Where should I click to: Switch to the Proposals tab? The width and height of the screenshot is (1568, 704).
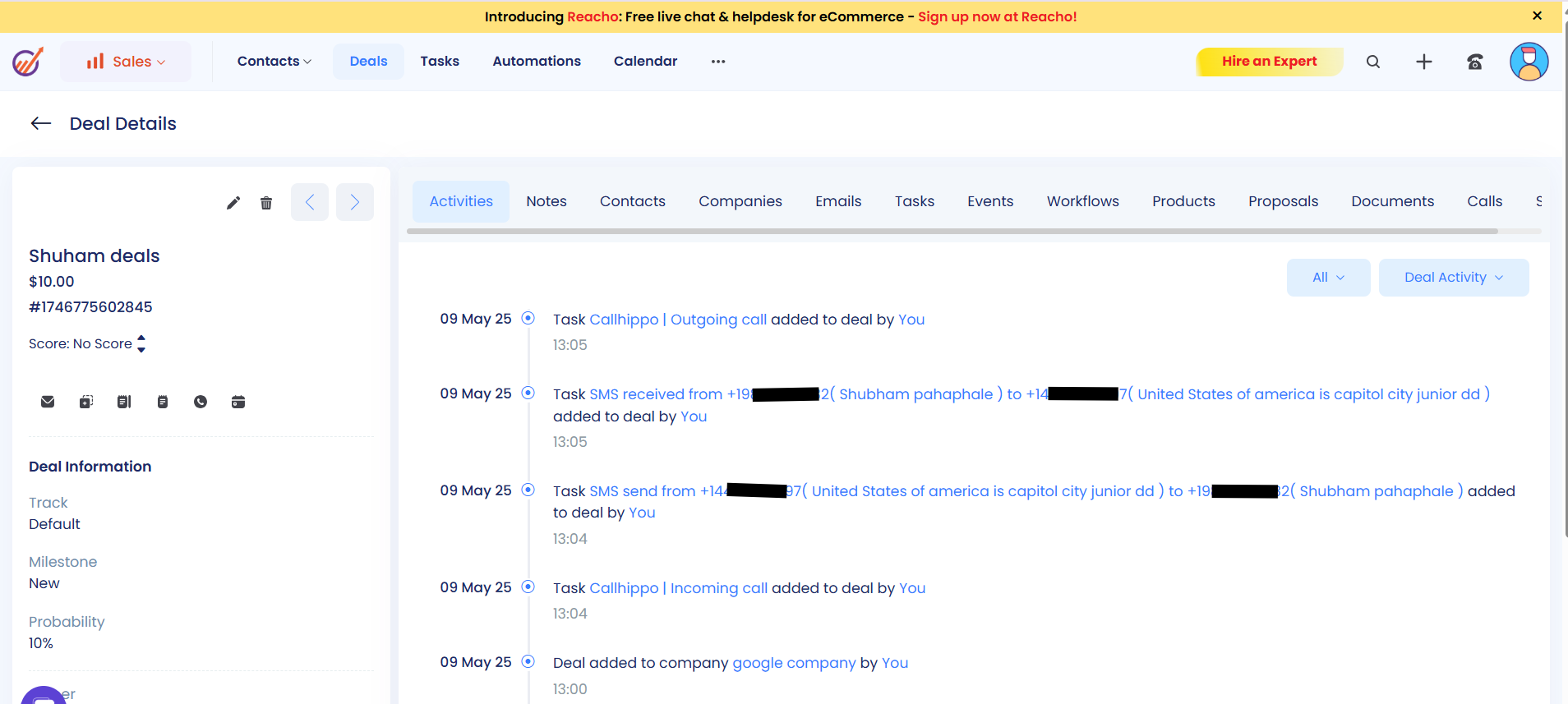[1283, 201]
